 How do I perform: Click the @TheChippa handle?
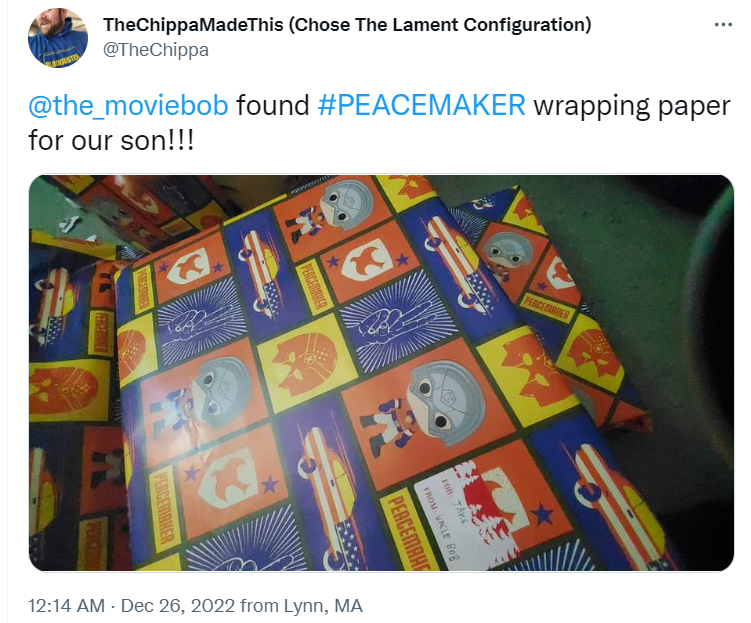pyautogui.click(x=156, y=50)
